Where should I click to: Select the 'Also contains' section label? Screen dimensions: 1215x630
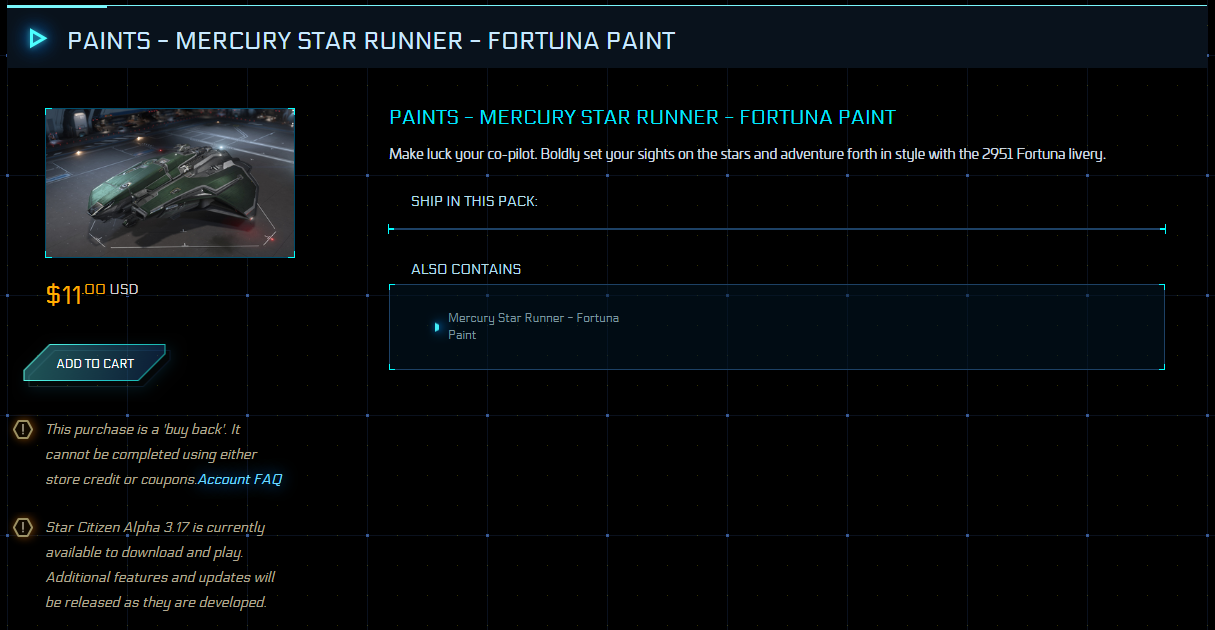click(x=466, y=269)
